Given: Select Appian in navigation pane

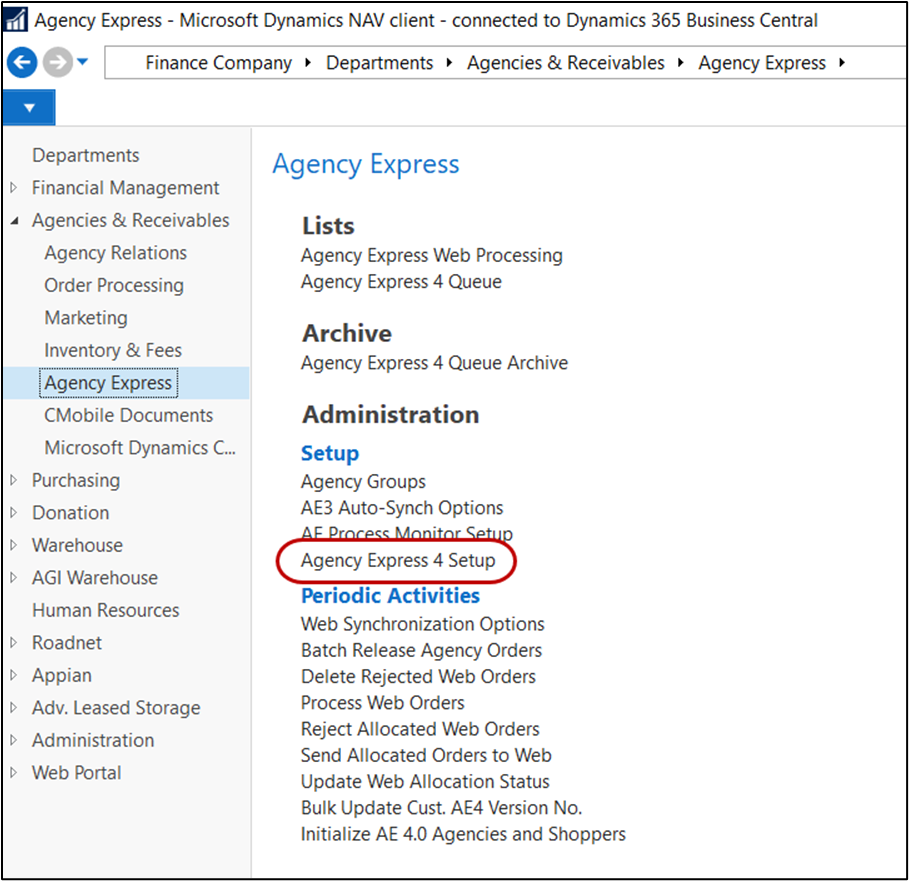Looking at the screenshot, I should click(62, 675).
